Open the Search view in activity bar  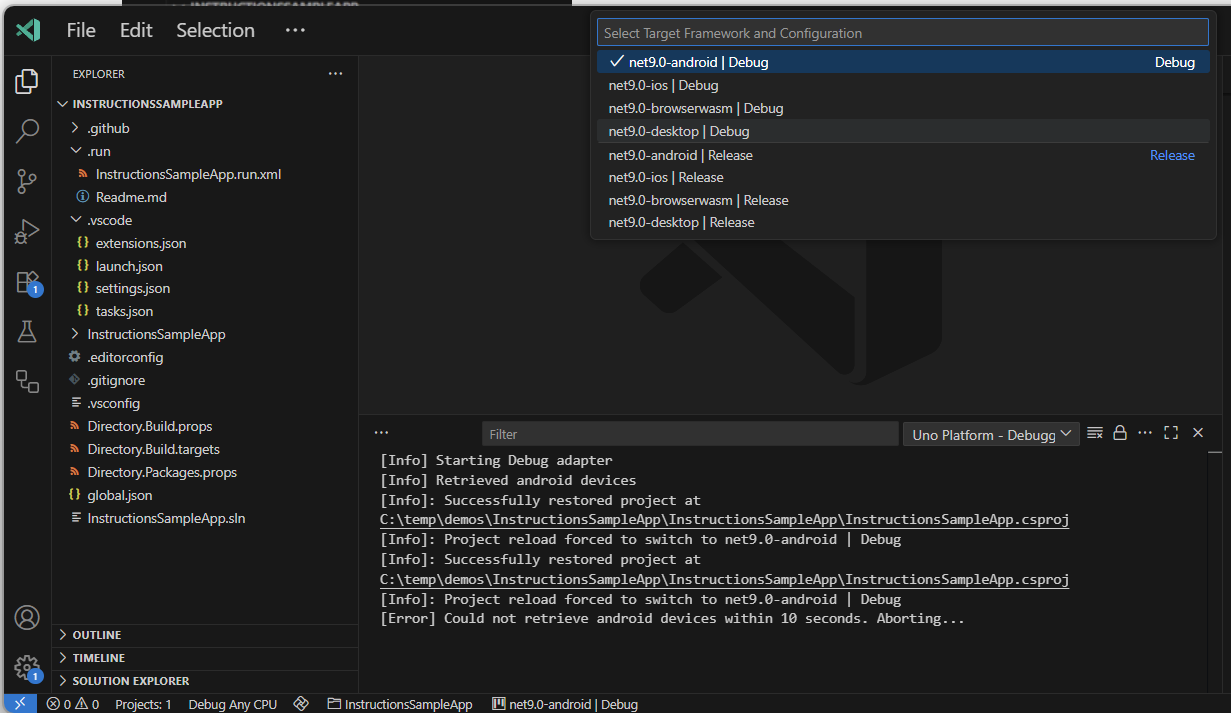pyautogui.click(x=27, y=131)
